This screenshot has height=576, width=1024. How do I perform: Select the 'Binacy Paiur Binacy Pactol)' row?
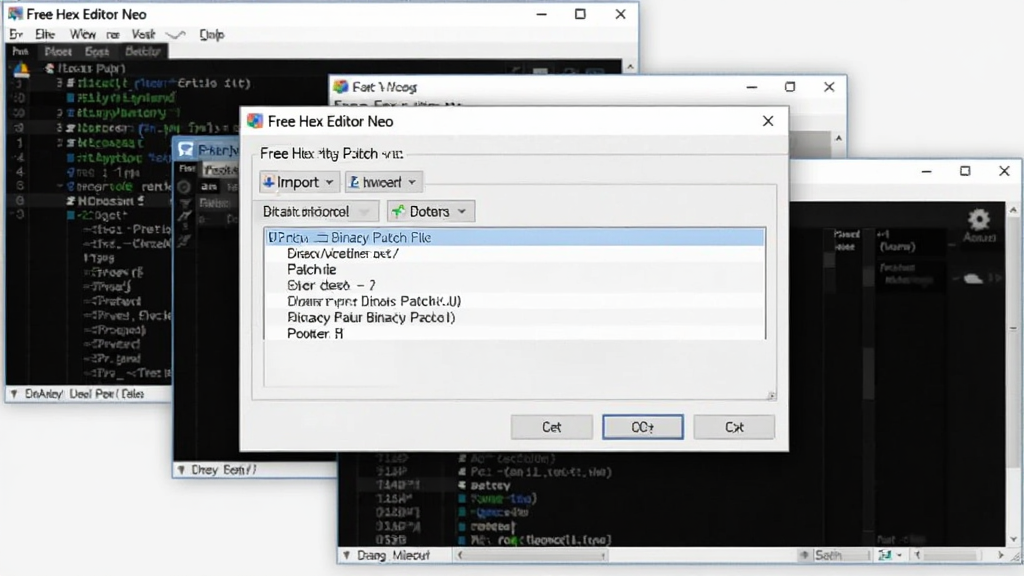515,317
